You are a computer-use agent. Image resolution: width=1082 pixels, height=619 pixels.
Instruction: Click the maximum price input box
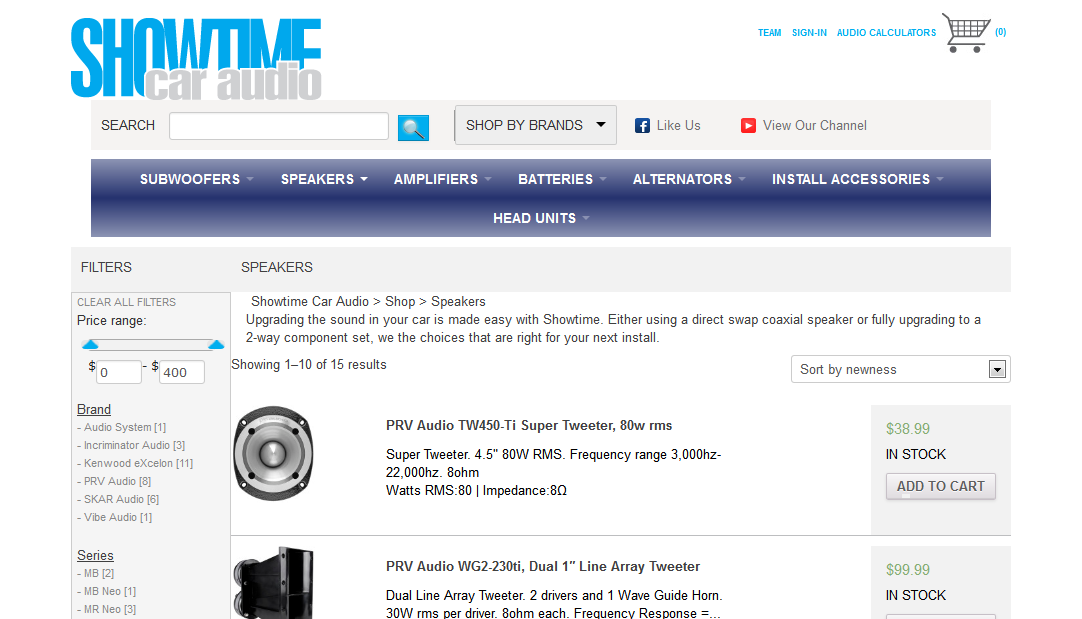(x=181, y=372)
